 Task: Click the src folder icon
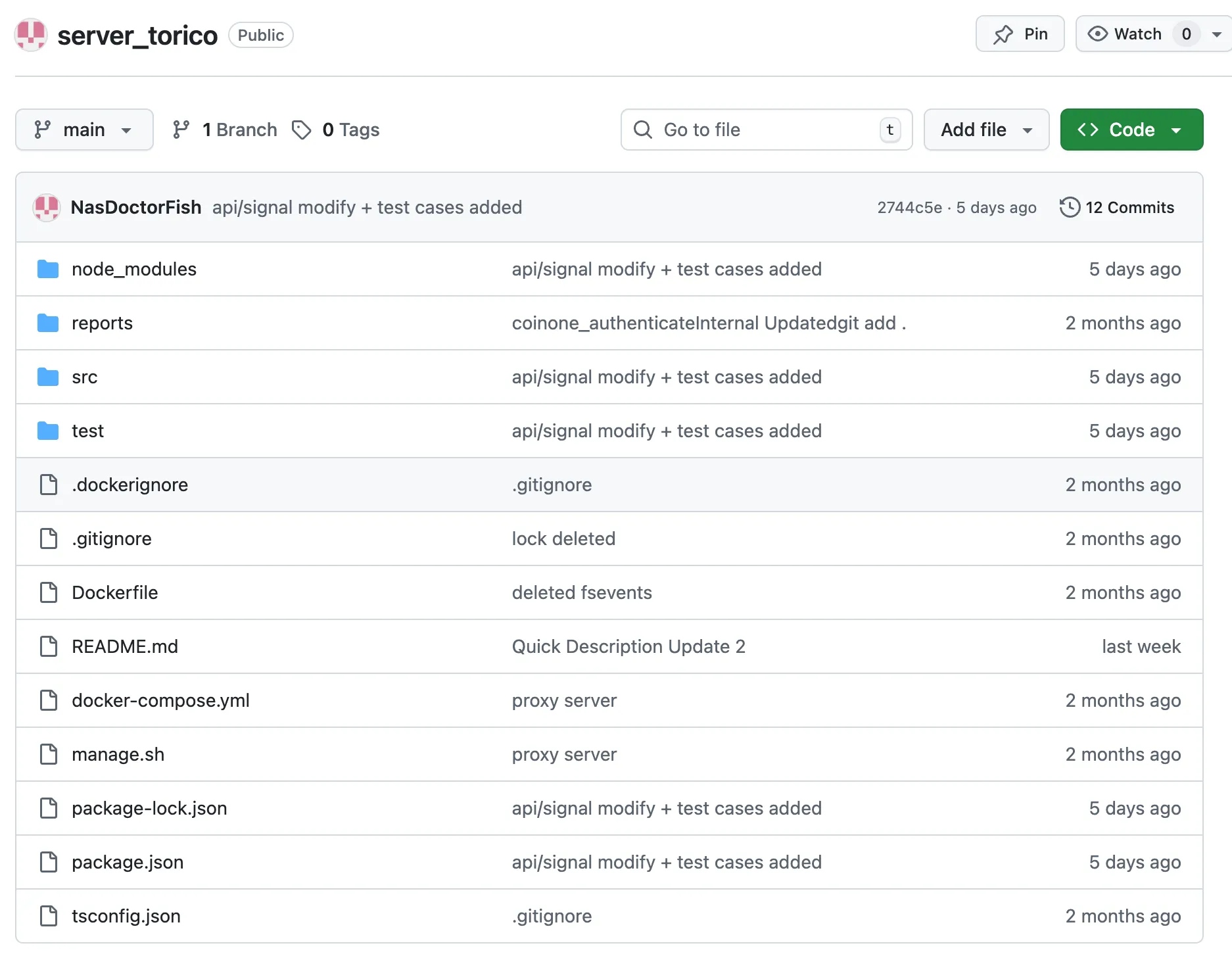pyautogui.click(x=48, y=377)
